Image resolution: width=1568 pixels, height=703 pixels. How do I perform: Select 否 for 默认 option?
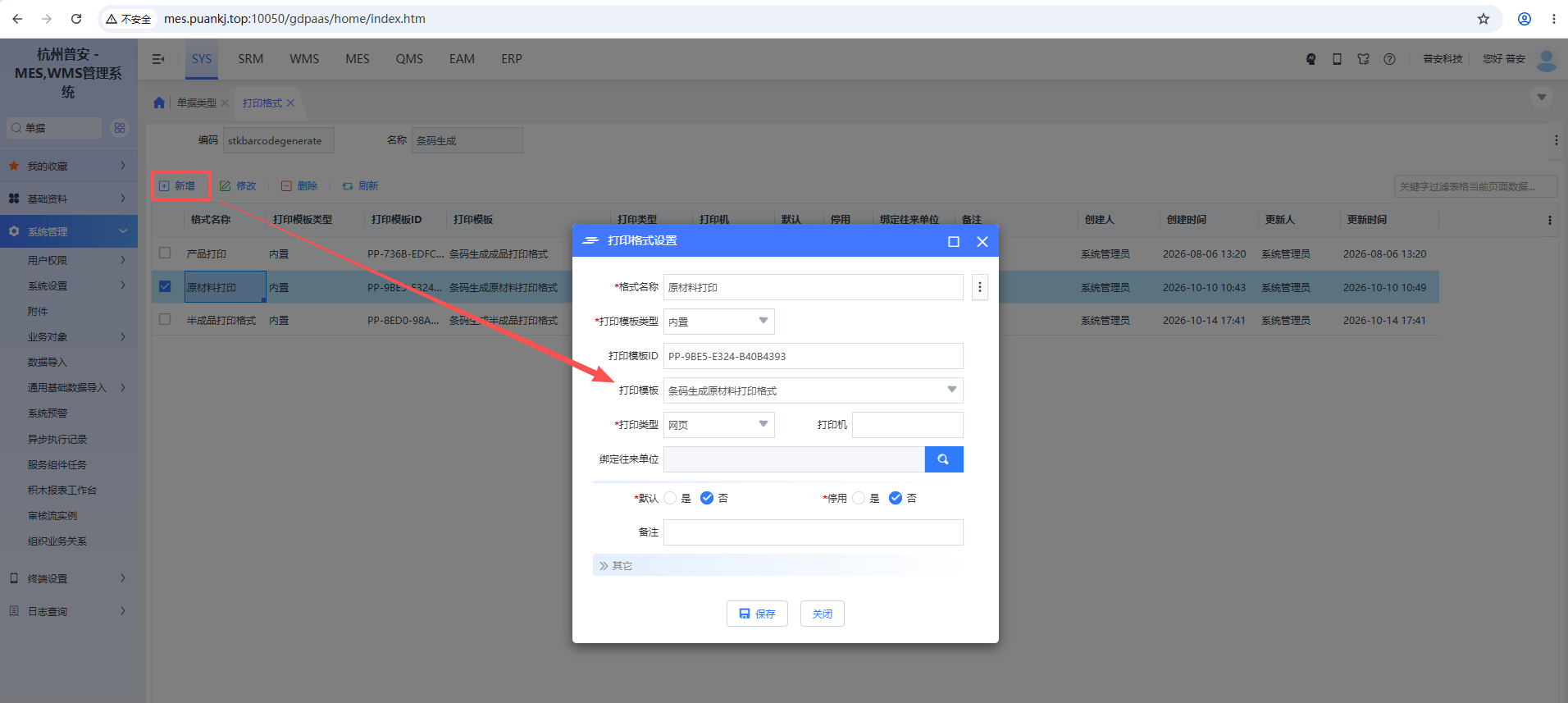pos(707,498)
